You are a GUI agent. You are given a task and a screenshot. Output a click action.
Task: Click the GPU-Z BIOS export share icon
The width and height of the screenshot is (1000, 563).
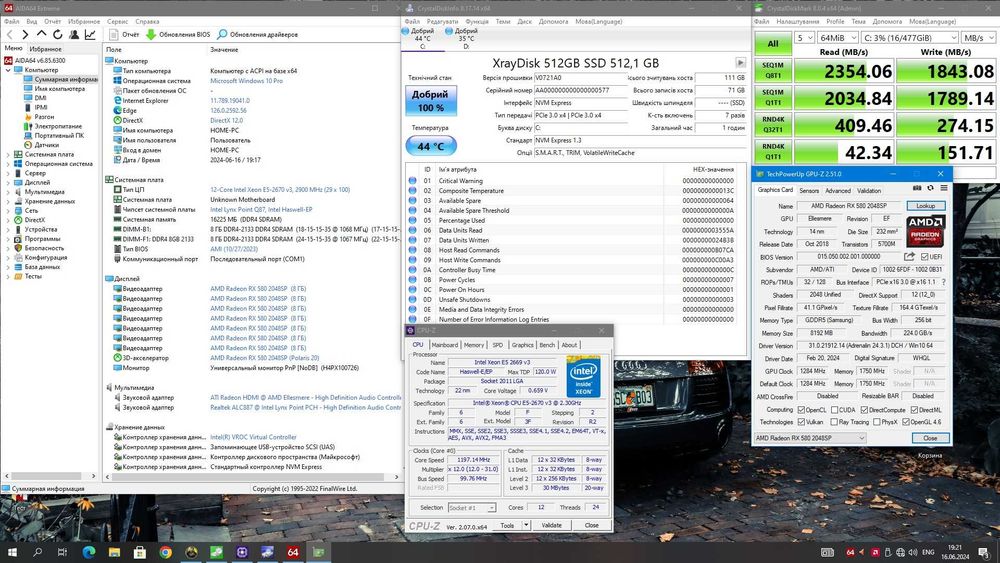coord(907,255)
